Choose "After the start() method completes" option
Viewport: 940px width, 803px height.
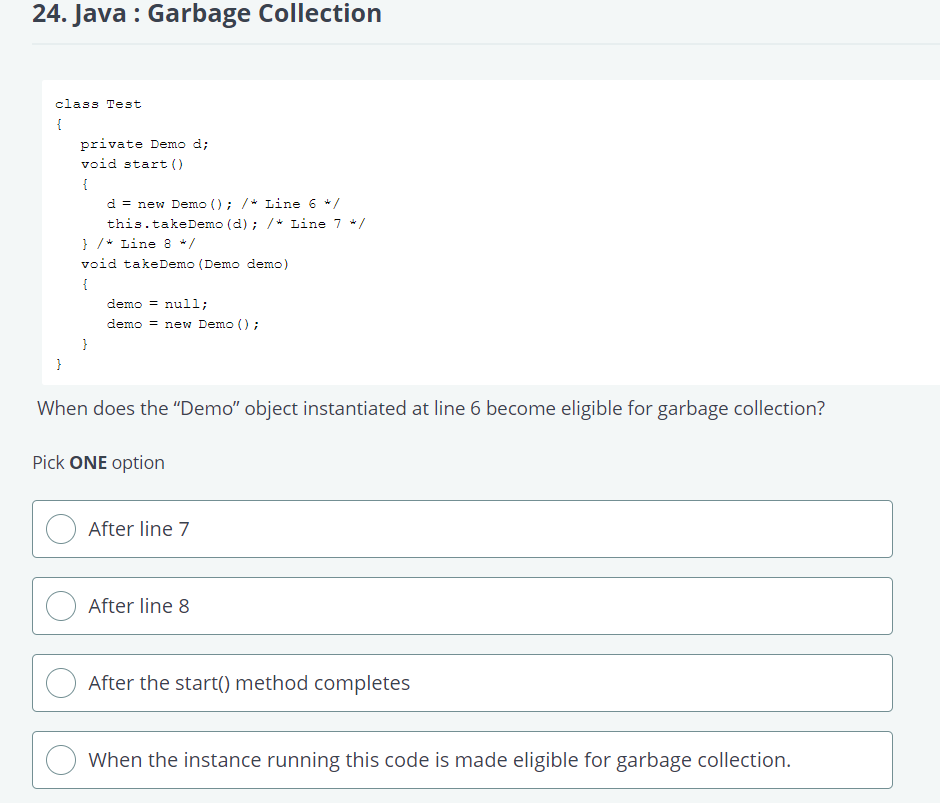coord(61,683)
